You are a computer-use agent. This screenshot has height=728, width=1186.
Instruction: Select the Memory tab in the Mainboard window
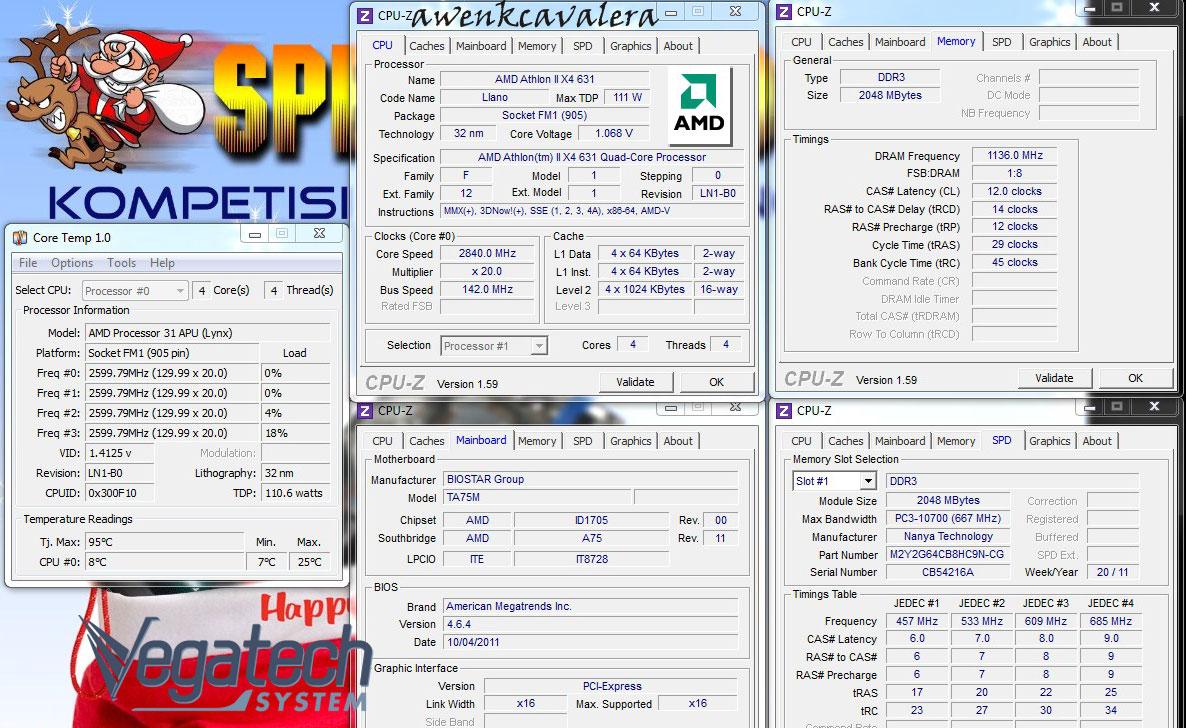[537, 441]
